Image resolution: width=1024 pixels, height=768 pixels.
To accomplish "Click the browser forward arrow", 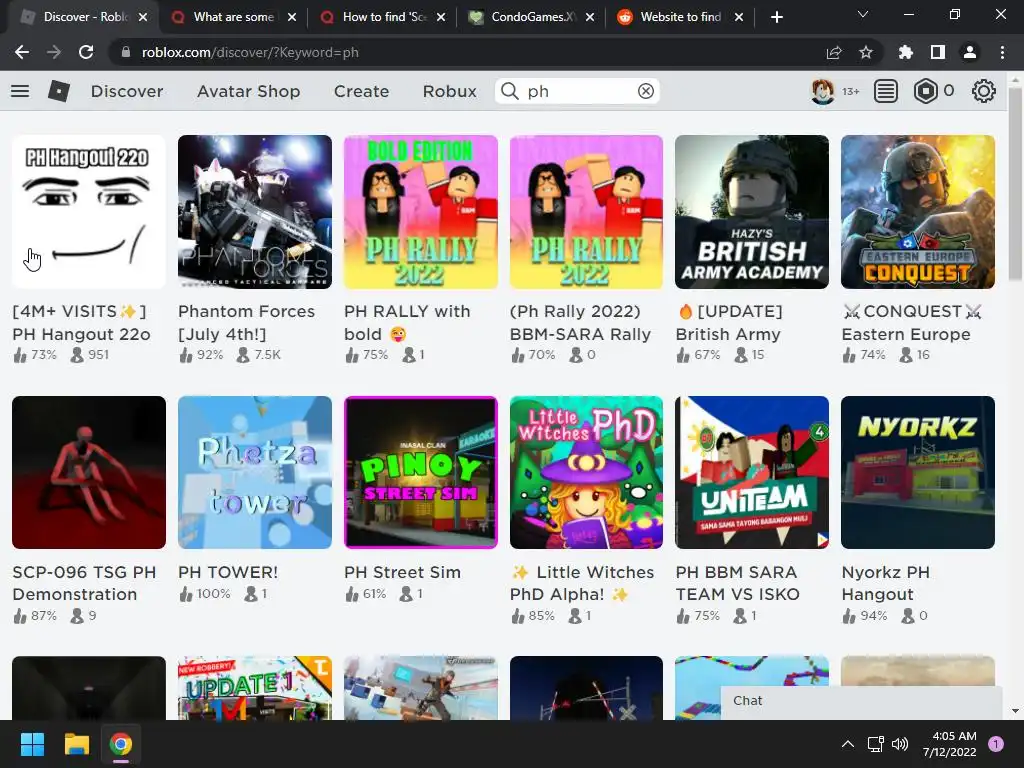I will point(54,52).
